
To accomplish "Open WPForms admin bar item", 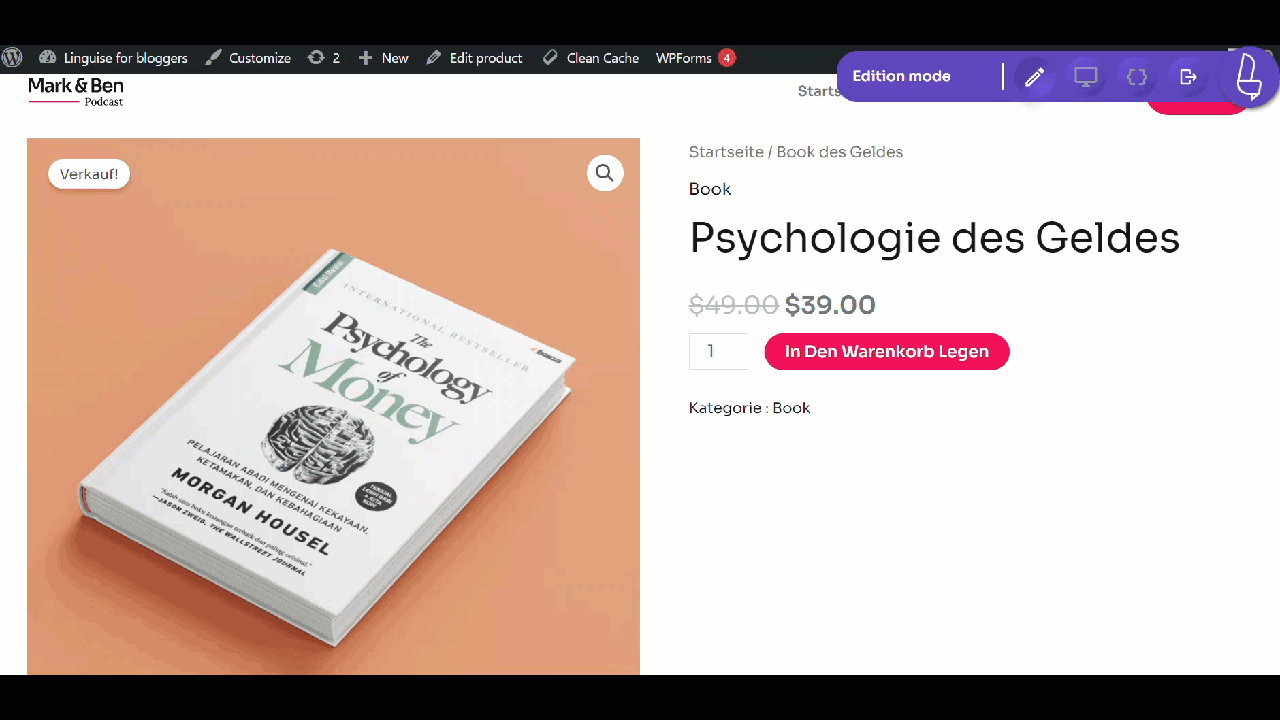I will pyautogui.click(x=684, y=58).
